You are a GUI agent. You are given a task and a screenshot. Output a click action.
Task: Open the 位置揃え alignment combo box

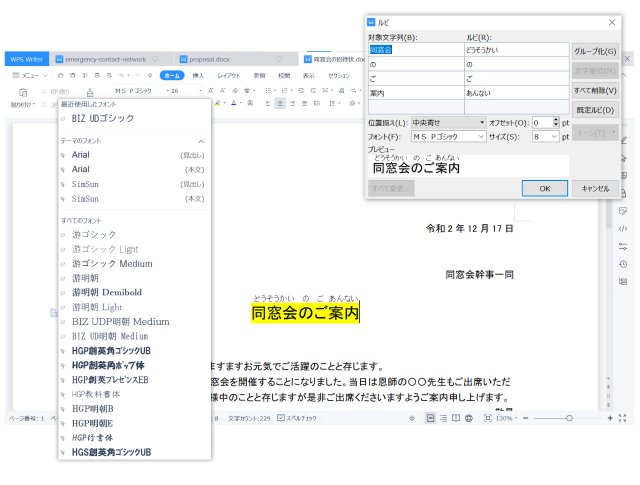(448, 122)
